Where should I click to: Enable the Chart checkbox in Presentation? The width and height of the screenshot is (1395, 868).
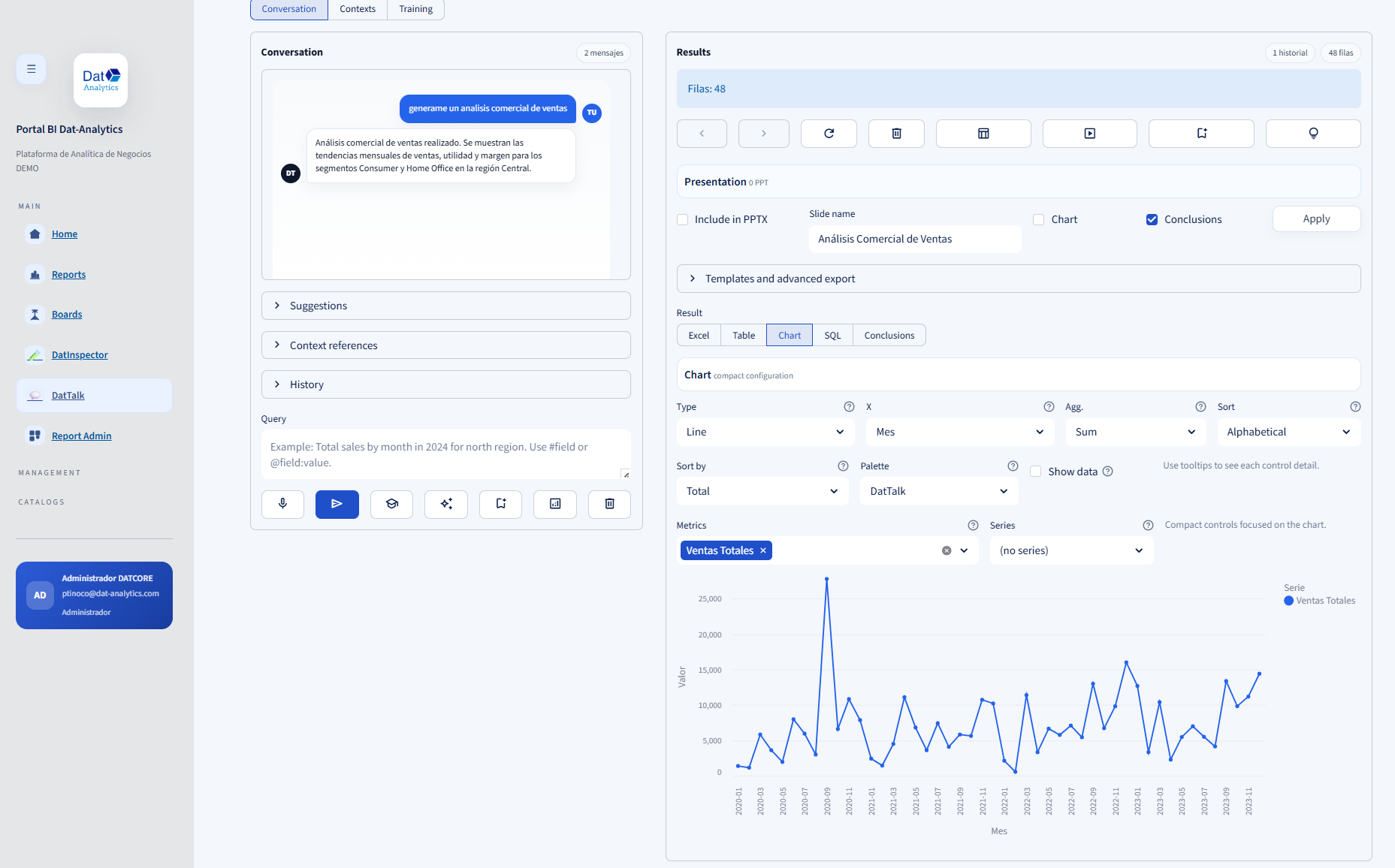point(1038,219)
